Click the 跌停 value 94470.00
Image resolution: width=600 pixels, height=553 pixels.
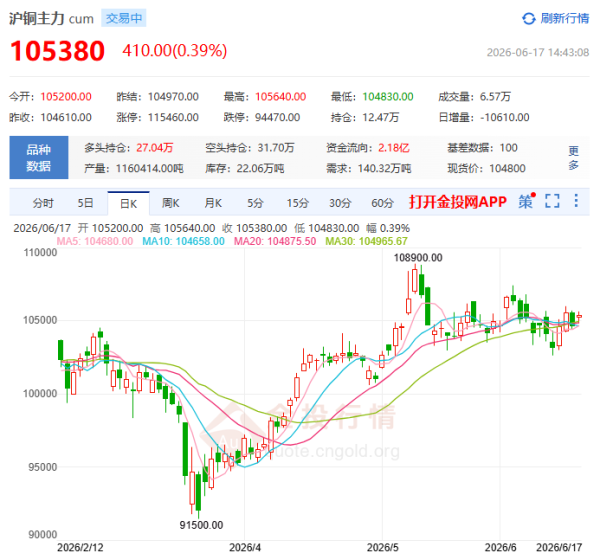tap(277, 117)
